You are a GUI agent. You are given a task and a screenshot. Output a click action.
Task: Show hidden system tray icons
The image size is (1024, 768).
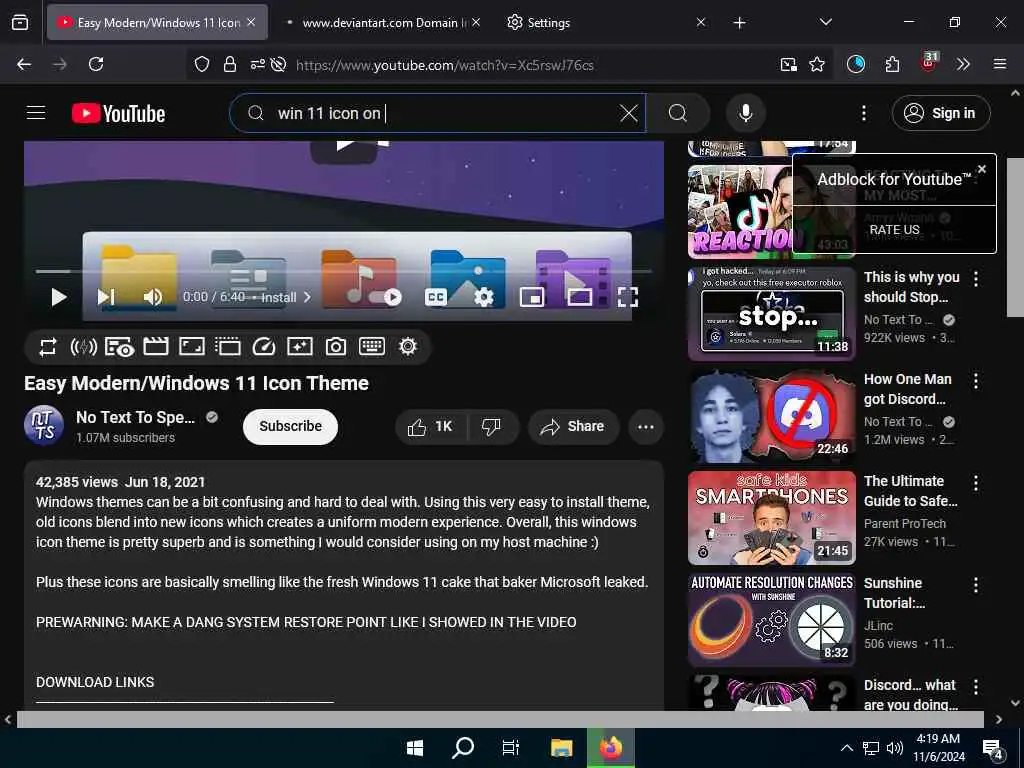(x=846, y=748)
